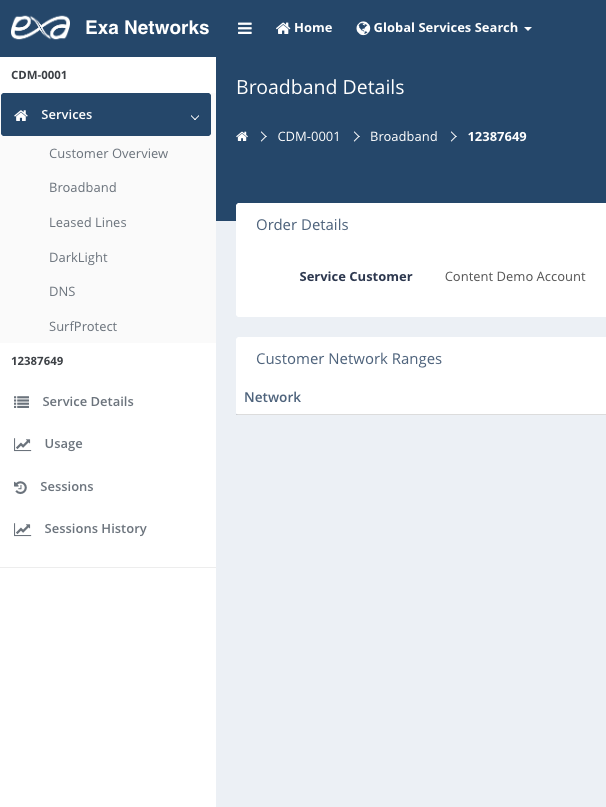Collapse the Services section chevron

click(194, 117)
